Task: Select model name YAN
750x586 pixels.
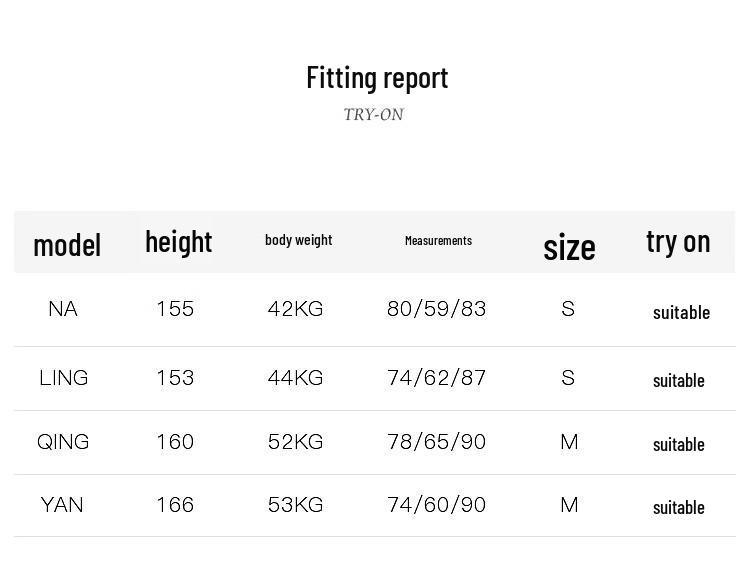Action: (x=62, y=505)
